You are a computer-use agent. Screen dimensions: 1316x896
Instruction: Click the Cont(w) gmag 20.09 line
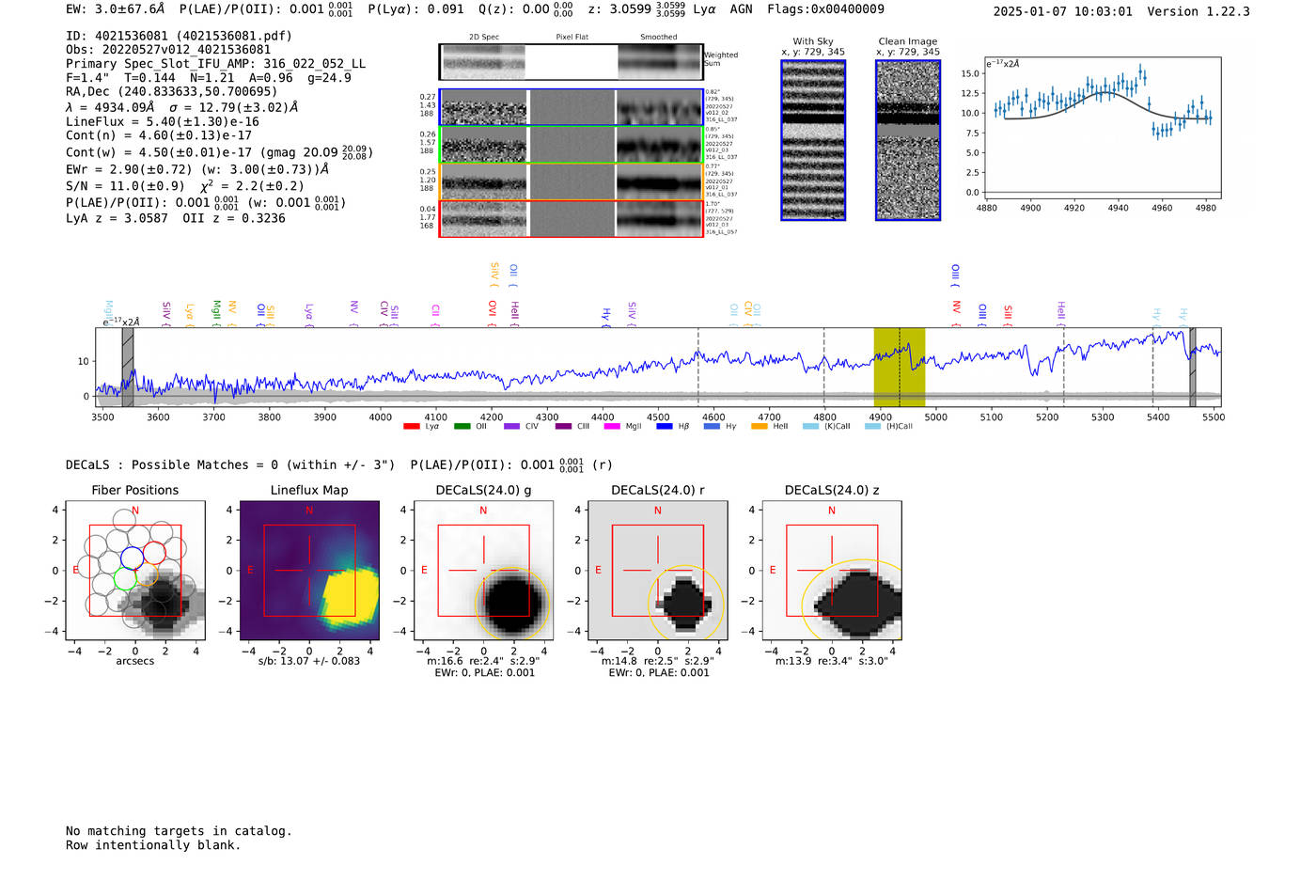click(219, 152)
